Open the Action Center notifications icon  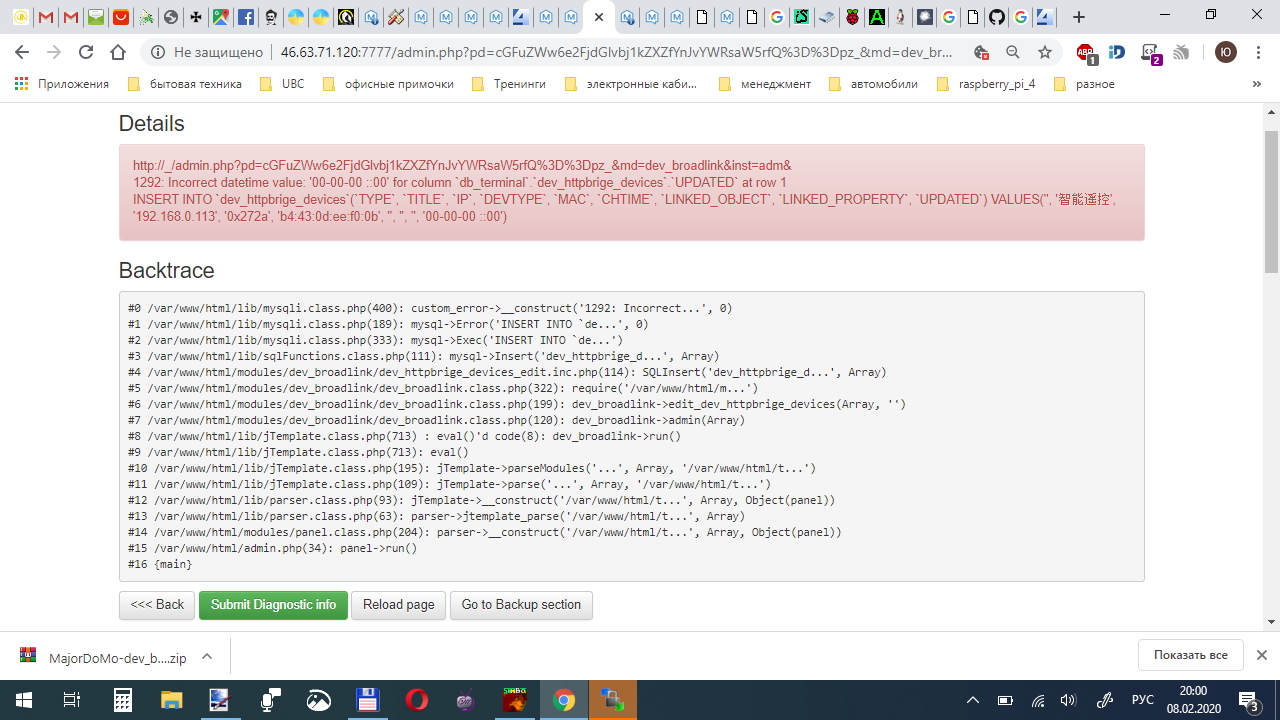[1248, 700]
